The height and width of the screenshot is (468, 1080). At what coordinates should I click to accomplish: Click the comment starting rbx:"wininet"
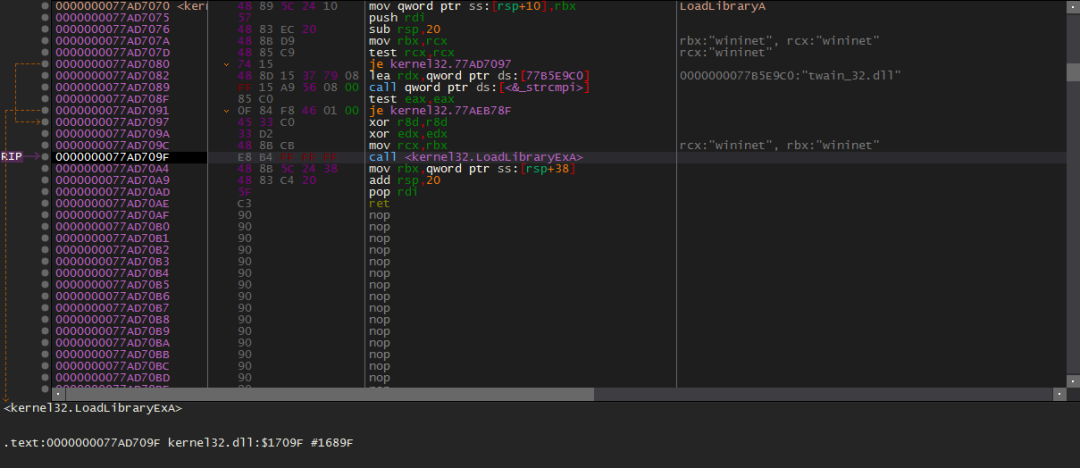pyautogui.click(x=779, y=41)
